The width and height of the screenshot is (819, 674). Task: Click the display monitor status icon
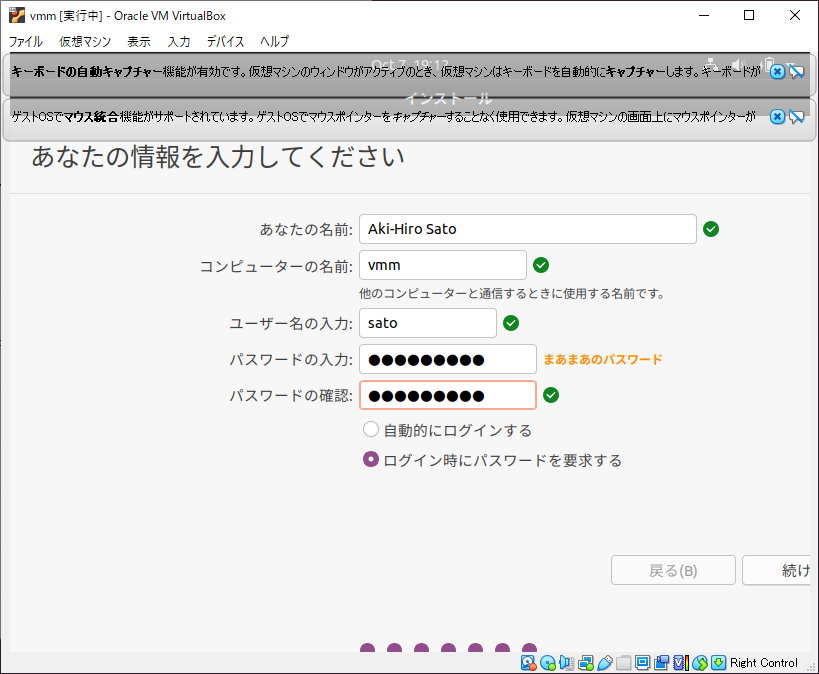click(642, 663)
